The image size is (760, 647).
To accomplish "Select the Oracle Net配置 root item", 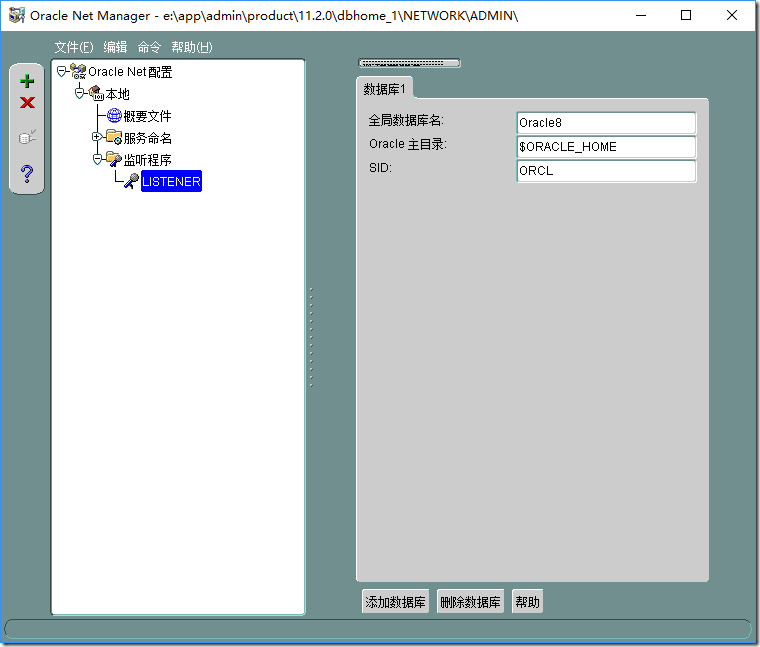I will 130,72.
